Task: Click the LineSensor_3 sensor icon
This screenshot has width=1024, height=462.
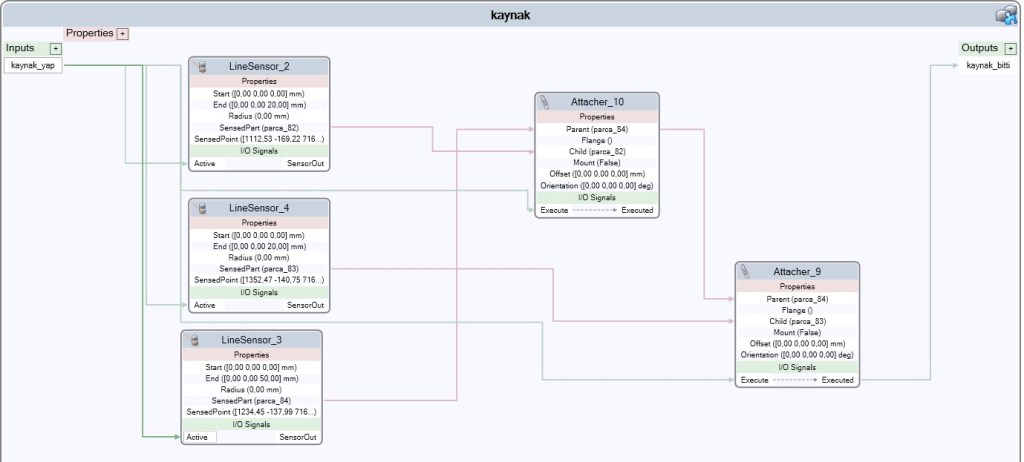Action: 196,341
